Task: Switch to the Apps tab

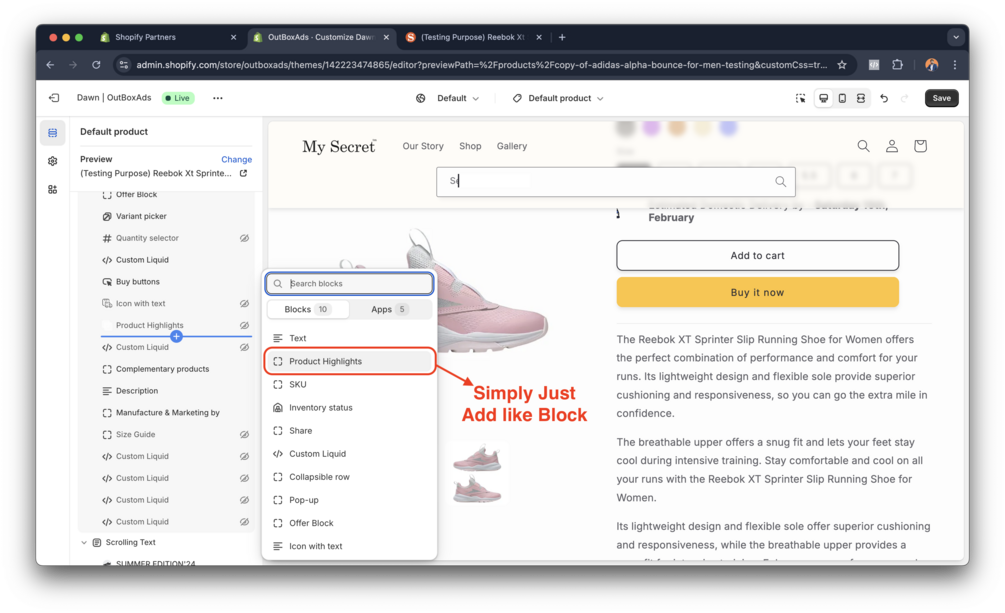Action: pos(390,309)
